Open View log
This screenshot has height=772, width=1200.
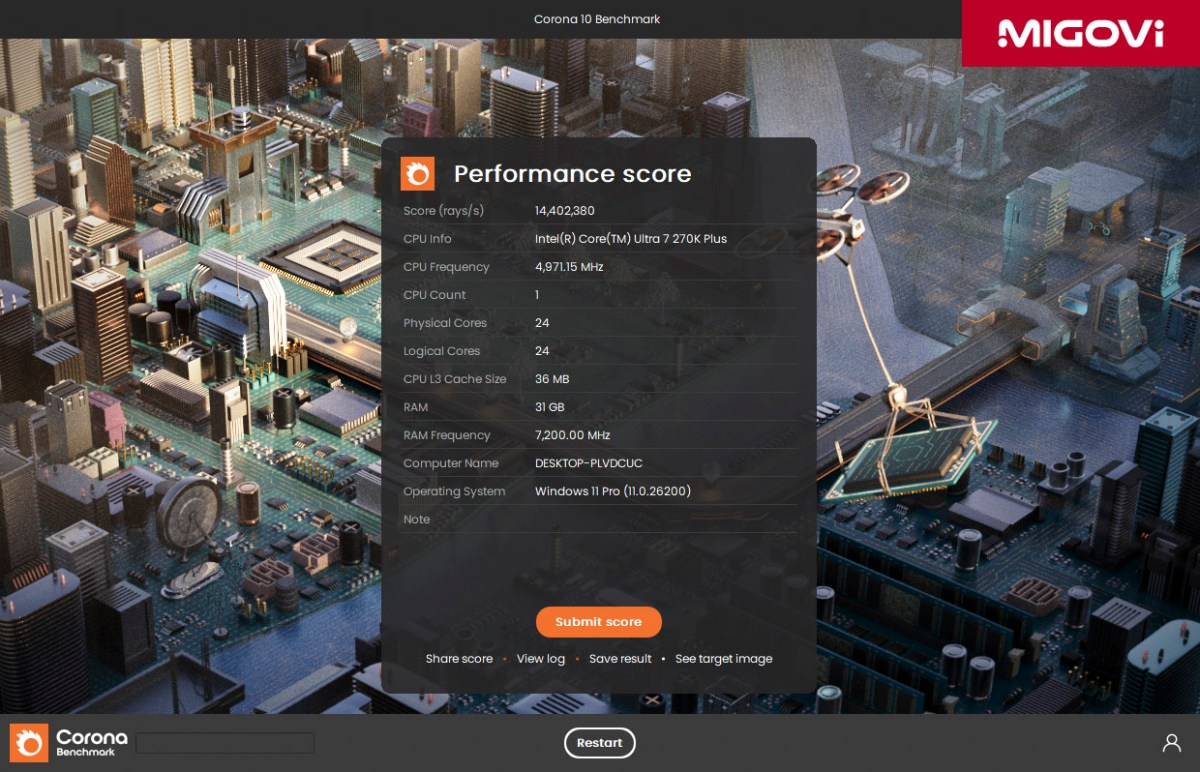[540, 658]
